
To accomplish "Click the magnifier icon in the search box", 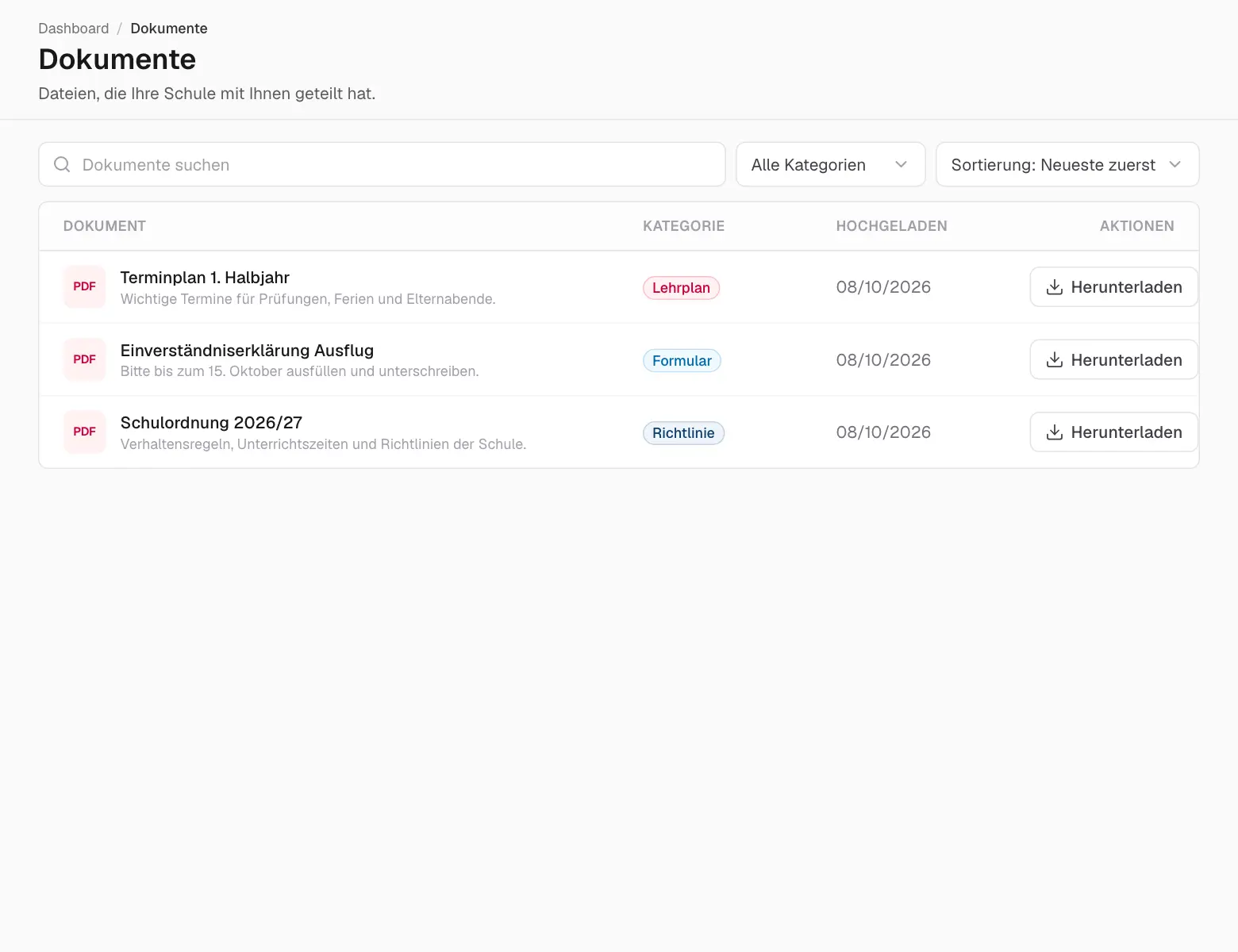I will (x=62, y=164).
